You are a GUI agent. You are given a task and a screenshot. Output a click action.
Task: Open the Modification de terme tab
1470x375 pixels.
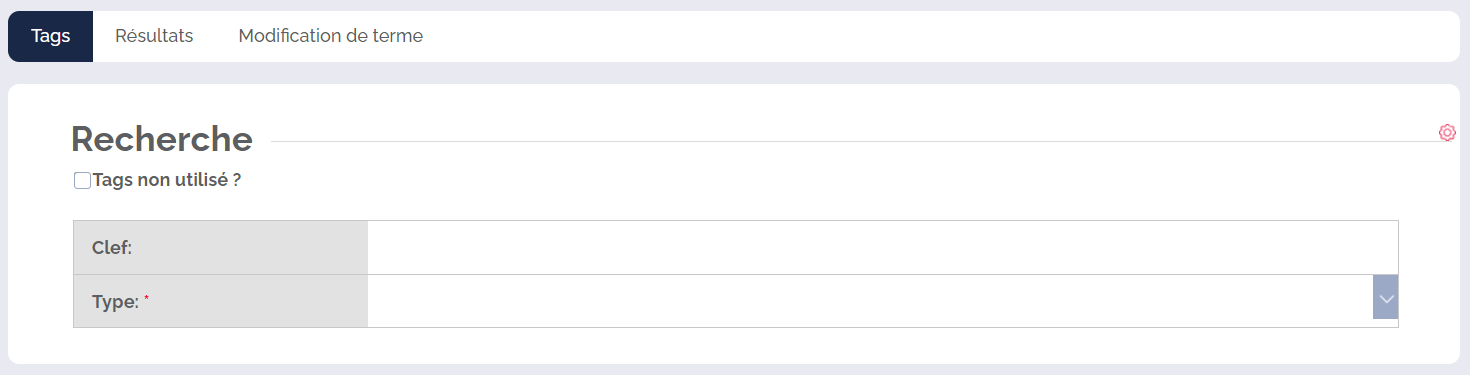point(330,36)
